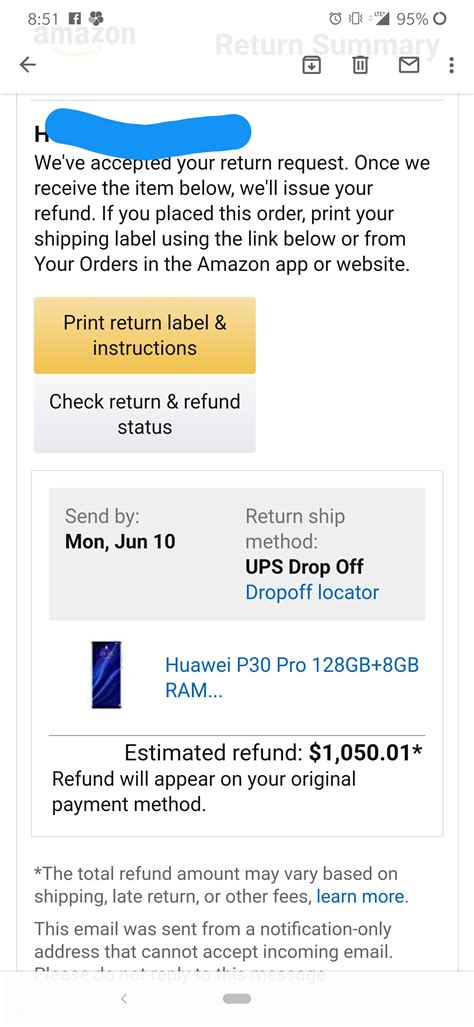Open Huawei P30 Pro product link
This screenshot has width=474, height=1027.
pos(292,677)
